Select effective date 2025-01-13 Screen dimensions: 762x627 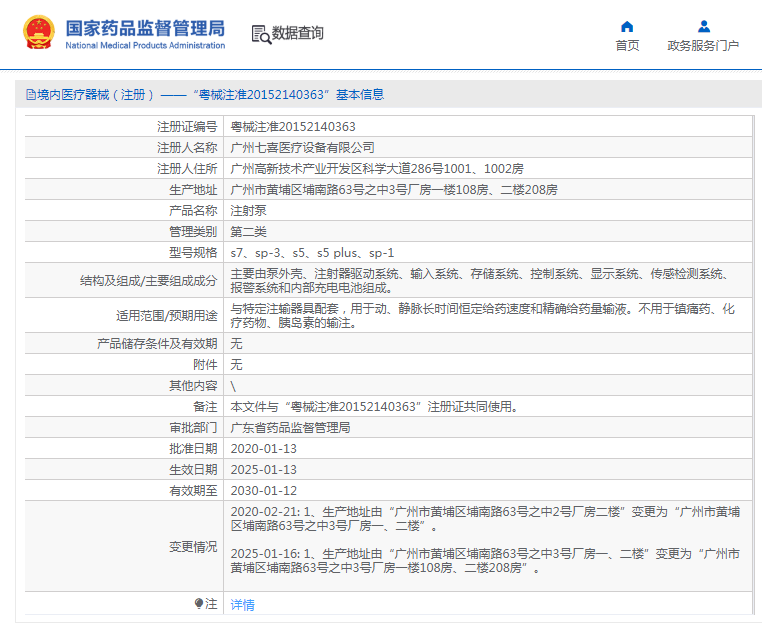[263, 470]
